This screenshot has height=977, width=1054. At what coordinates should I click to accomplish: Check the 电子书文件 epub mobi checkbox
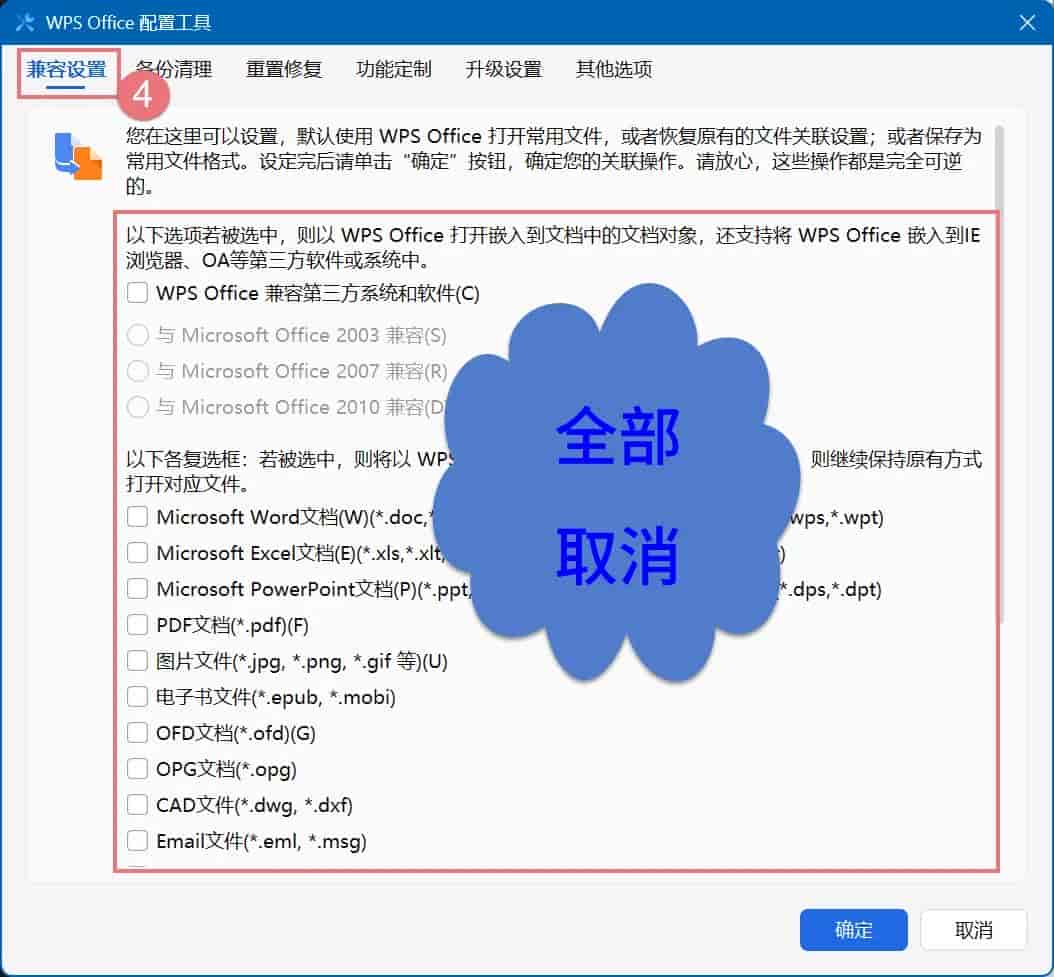[138, 697]
